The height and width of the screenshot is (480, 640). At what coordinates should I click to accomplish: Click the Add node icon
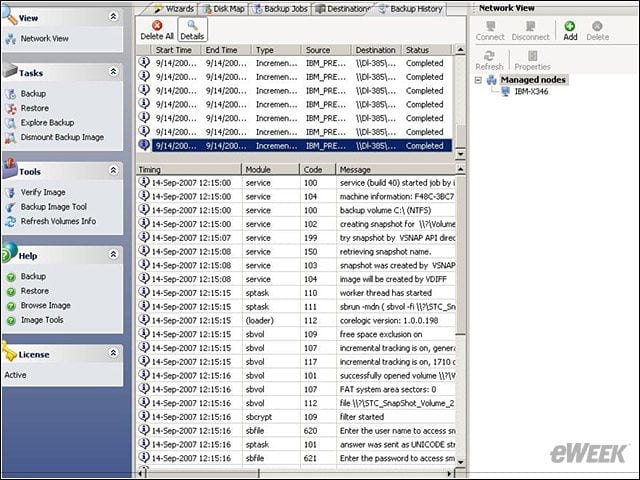(x=570, y=26)
